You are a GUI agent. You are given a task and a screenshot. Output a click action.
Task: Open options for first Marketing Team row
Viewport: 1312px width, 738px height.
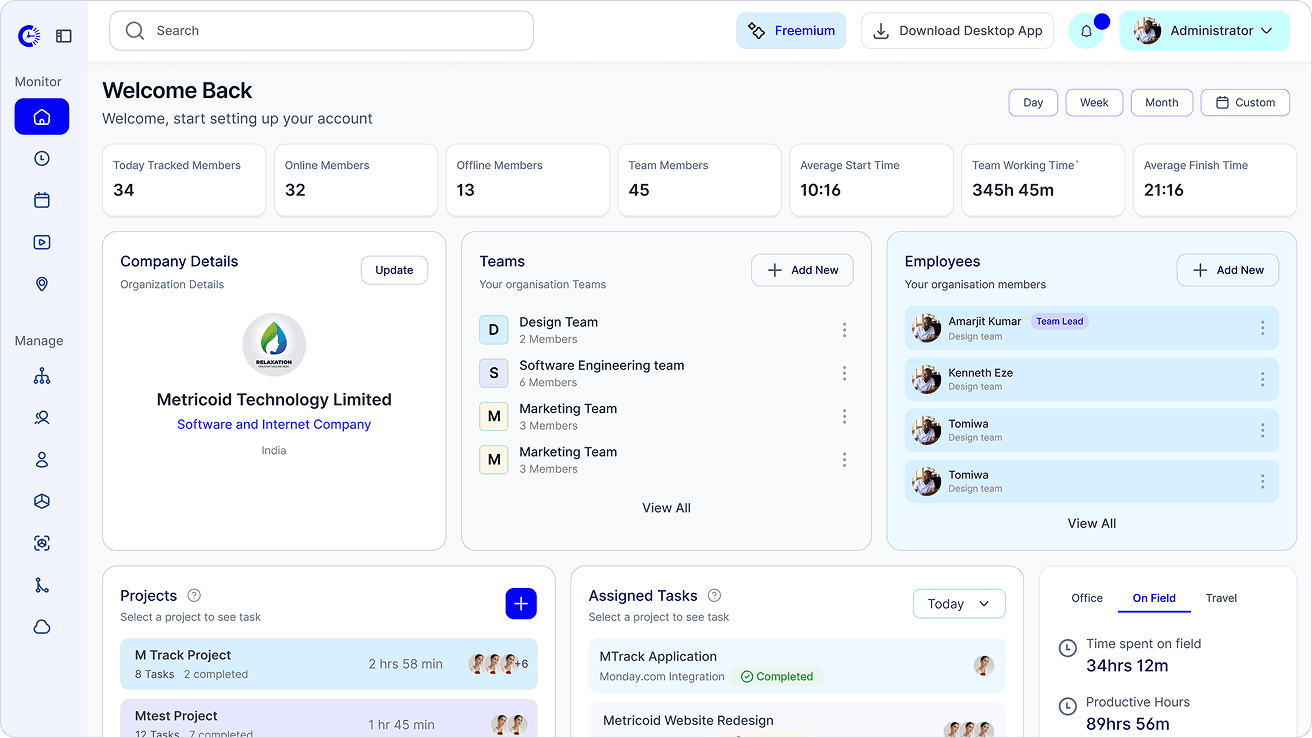[x=845, y=416]
